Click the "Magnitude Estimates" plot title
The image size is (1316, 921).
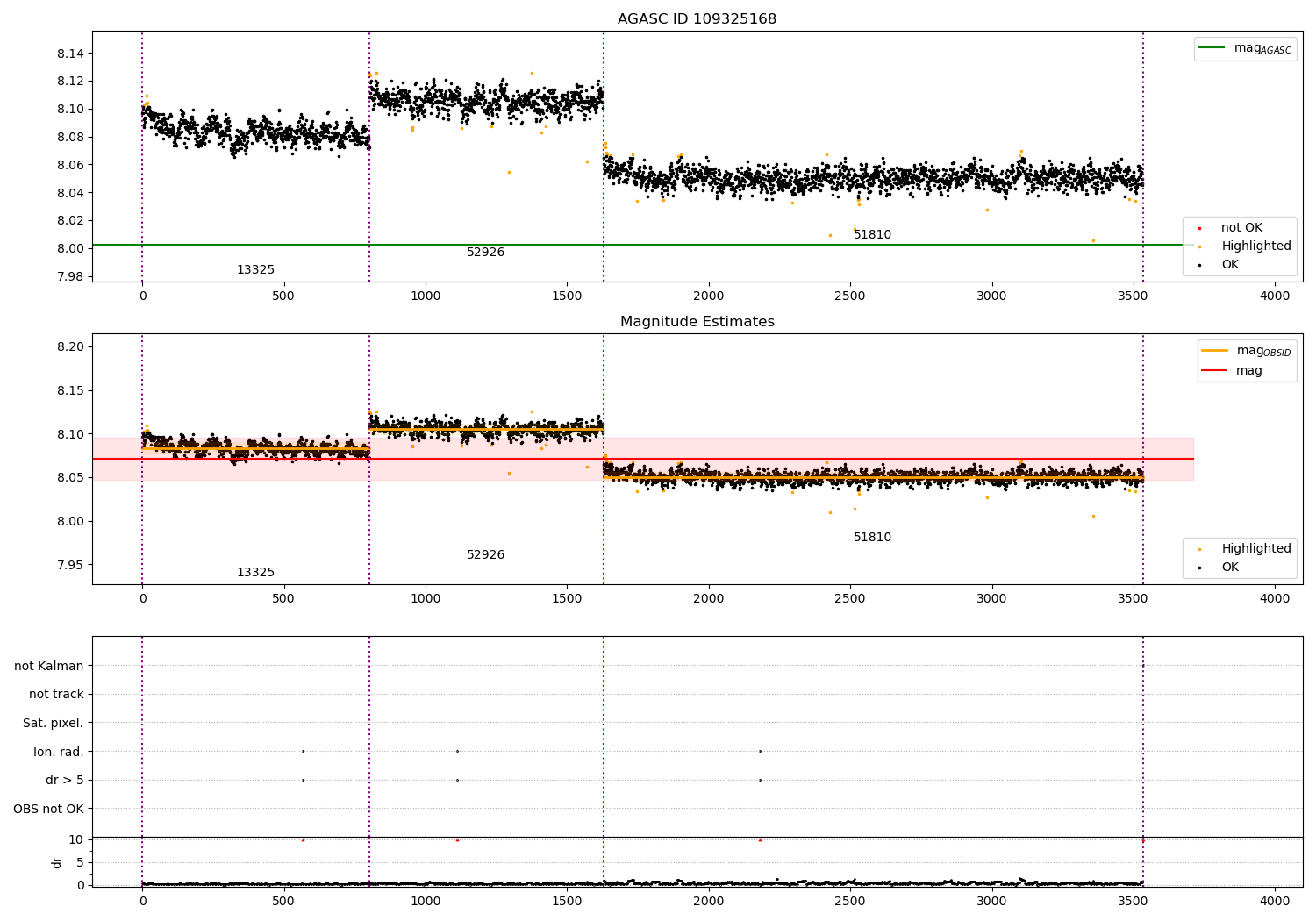tap(697, 321)
